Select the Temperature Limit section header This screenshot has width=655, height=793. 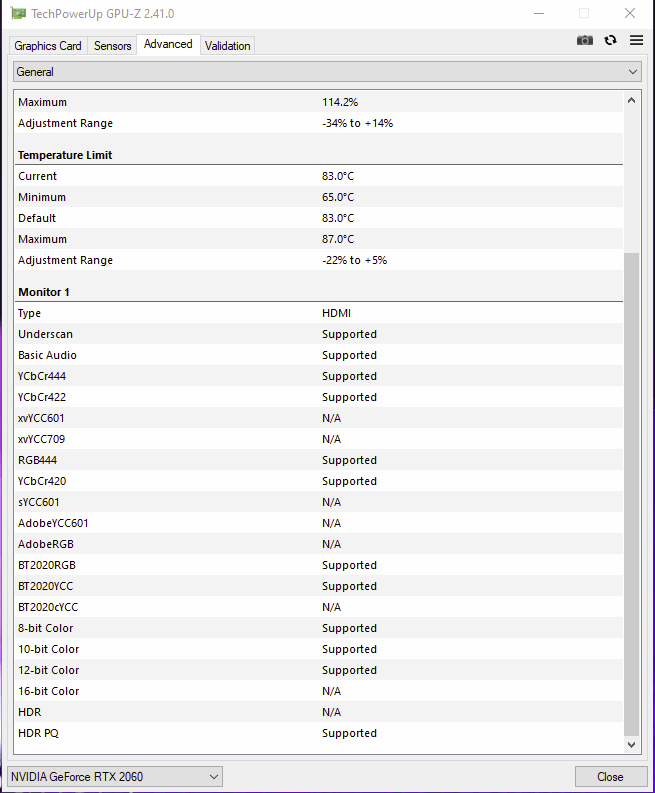(x=65, y=155)
